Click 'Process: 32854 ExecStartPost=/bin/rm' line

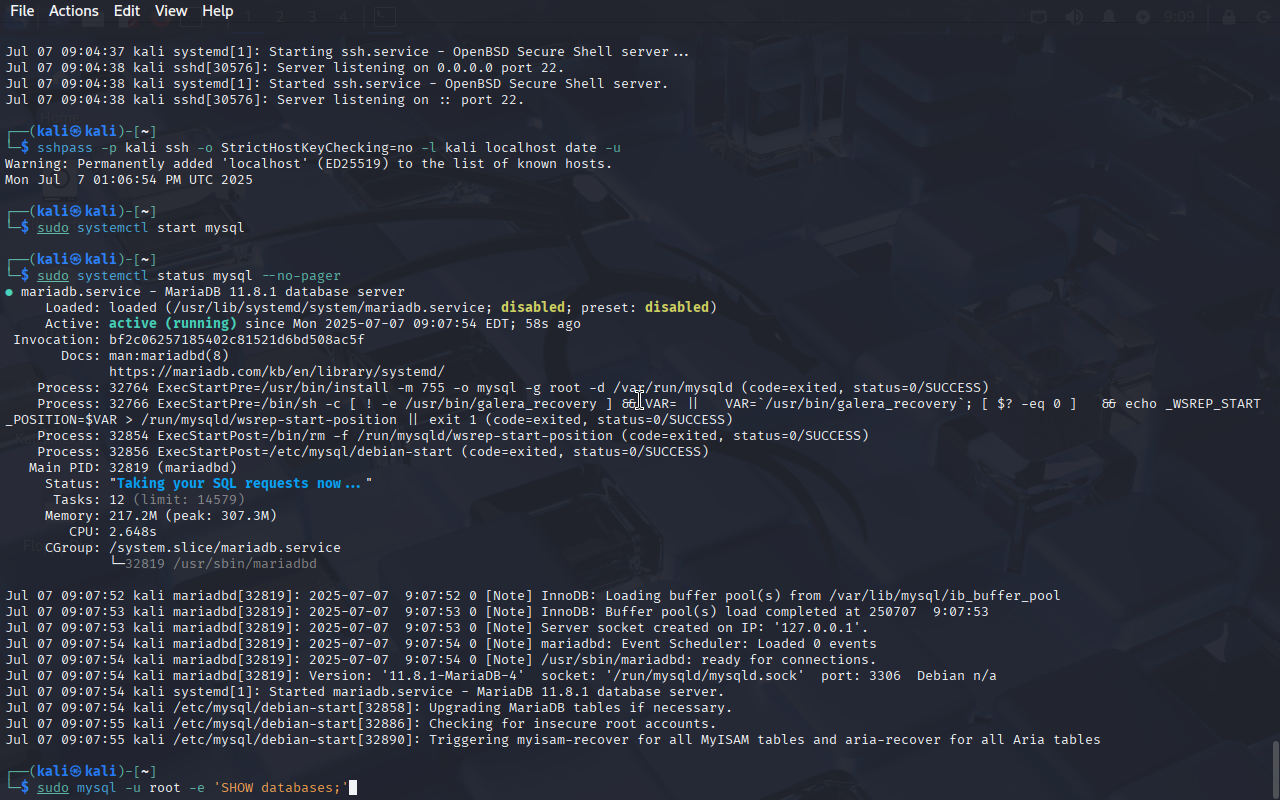pos(453,436)
